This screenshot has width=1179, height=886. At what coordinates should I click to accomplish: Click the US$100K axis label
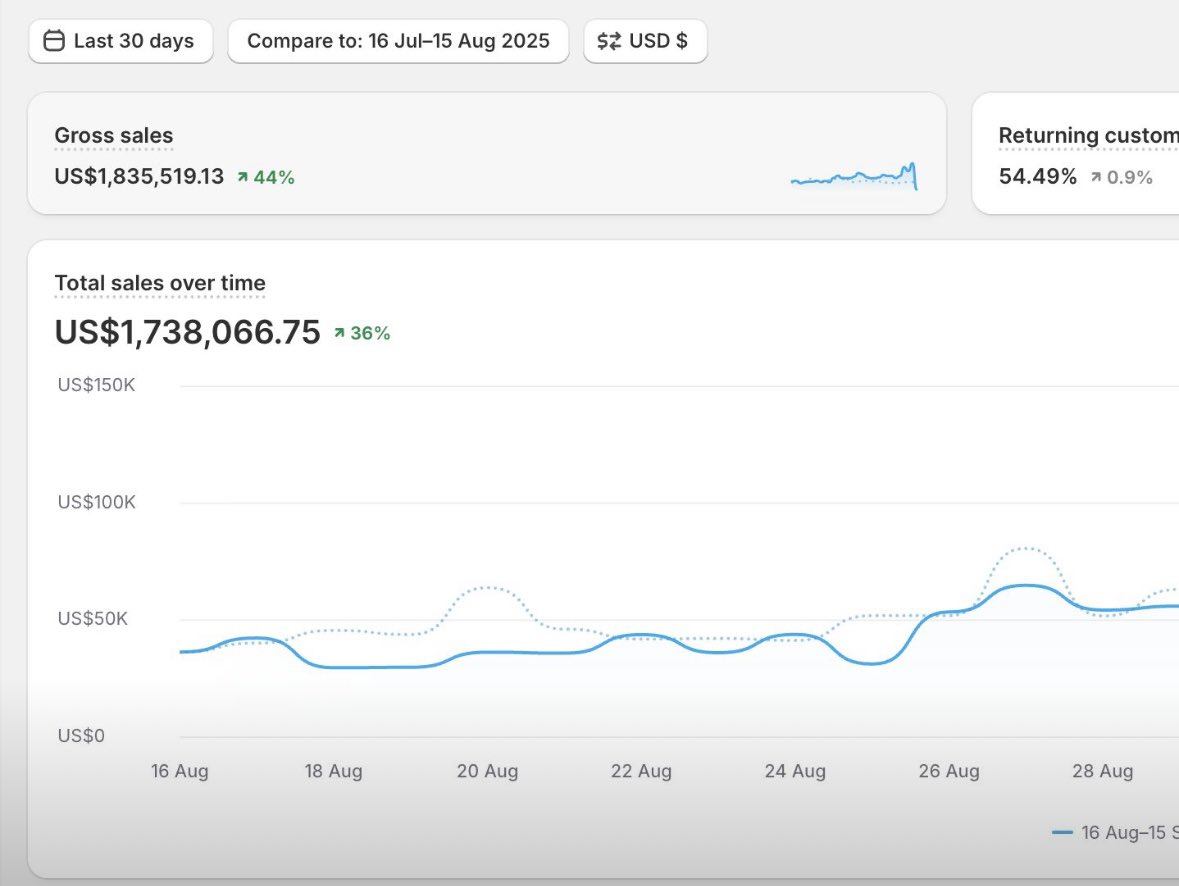(x=96, y=502)
